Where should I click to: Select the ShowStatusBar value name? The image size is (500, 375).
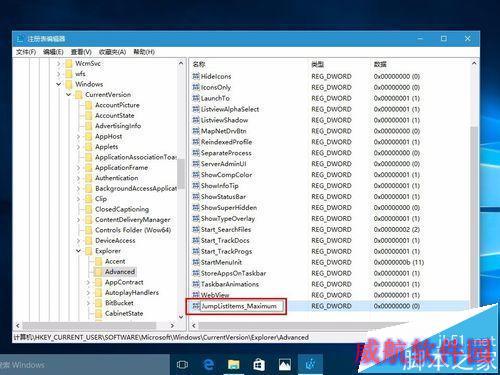point(223,197)
